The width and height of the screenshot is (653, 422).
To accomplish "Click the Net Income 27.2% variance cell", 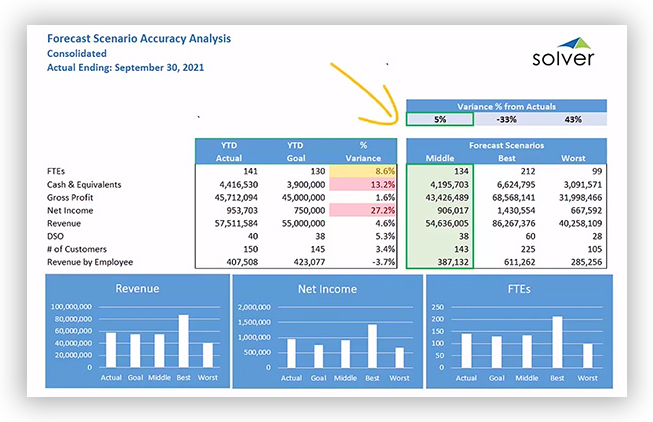I will point(362,210).
